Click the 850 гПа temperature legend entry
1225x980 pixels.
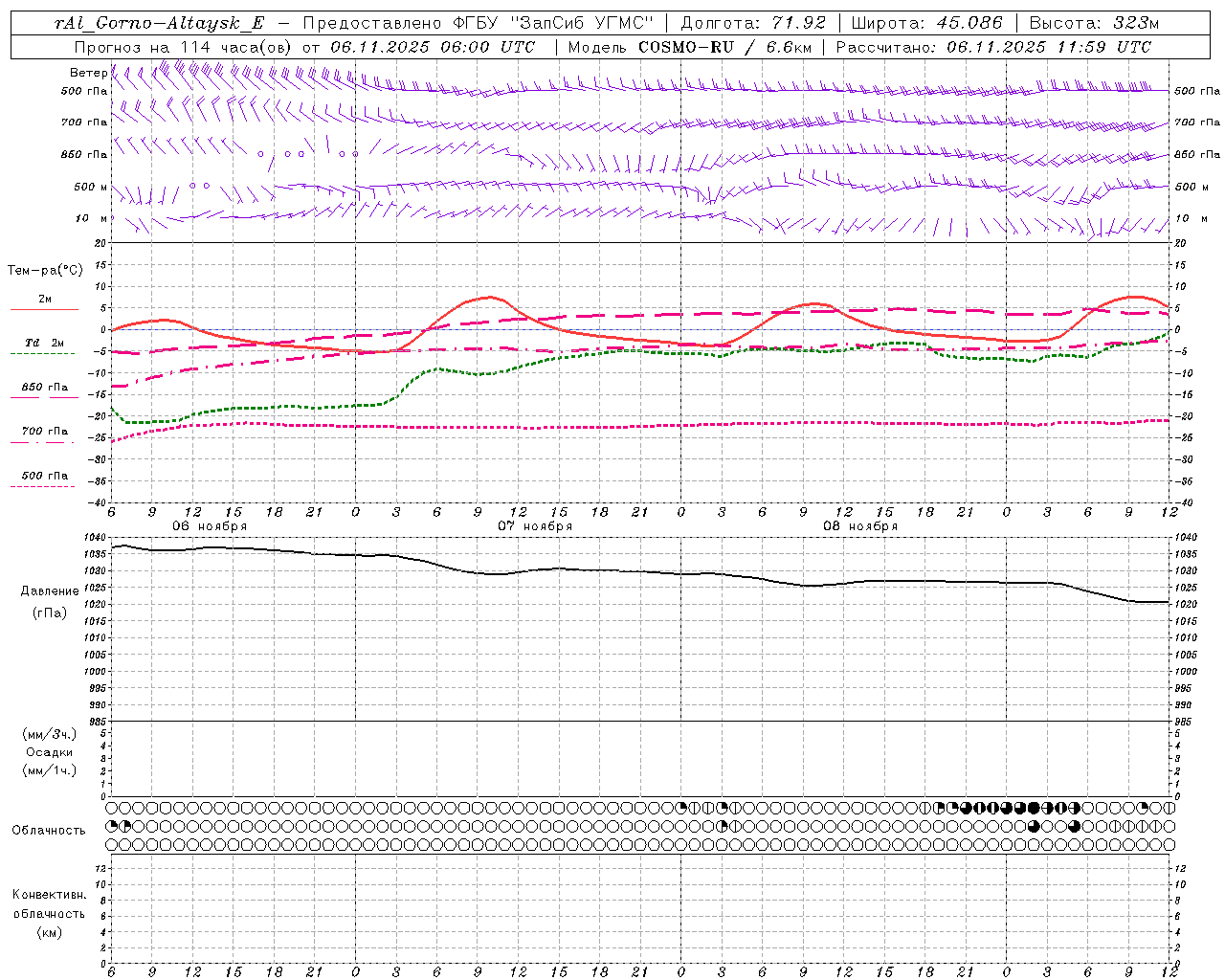(x=45, y=387)
